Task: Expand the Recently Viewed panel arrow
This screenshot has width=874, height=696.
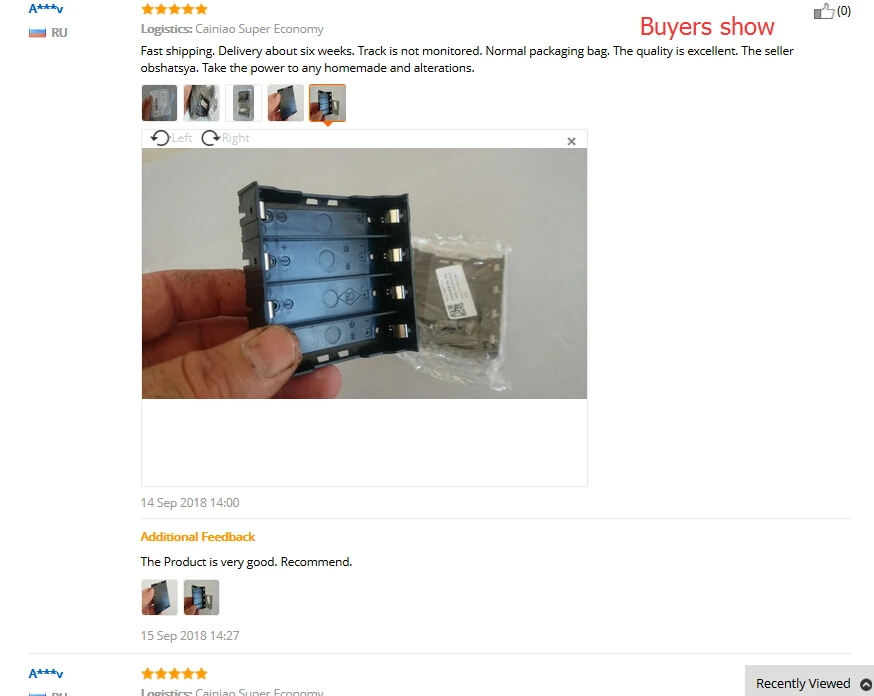Action: tap(866, 684)
